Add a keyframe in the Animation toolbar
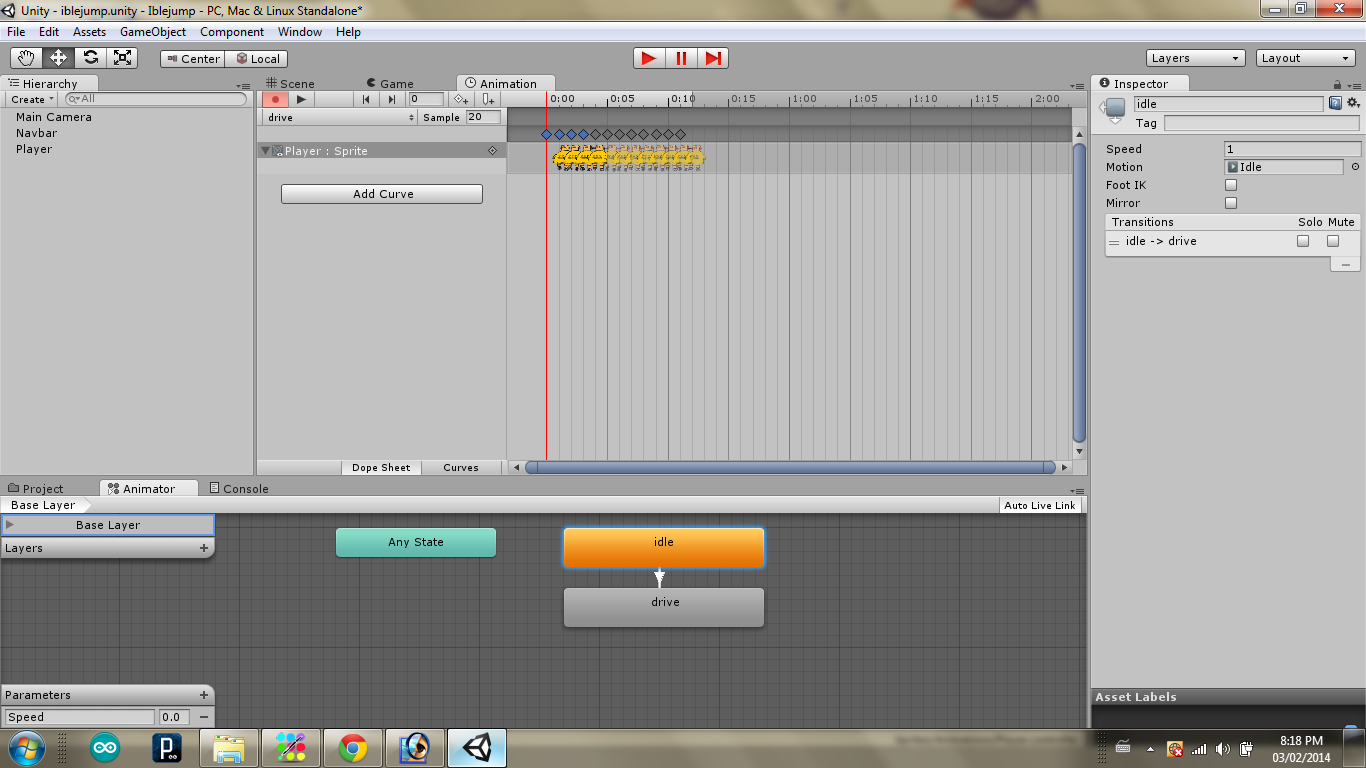The image size is (1366, 768). pyautogui.click(x=461, y=99)
